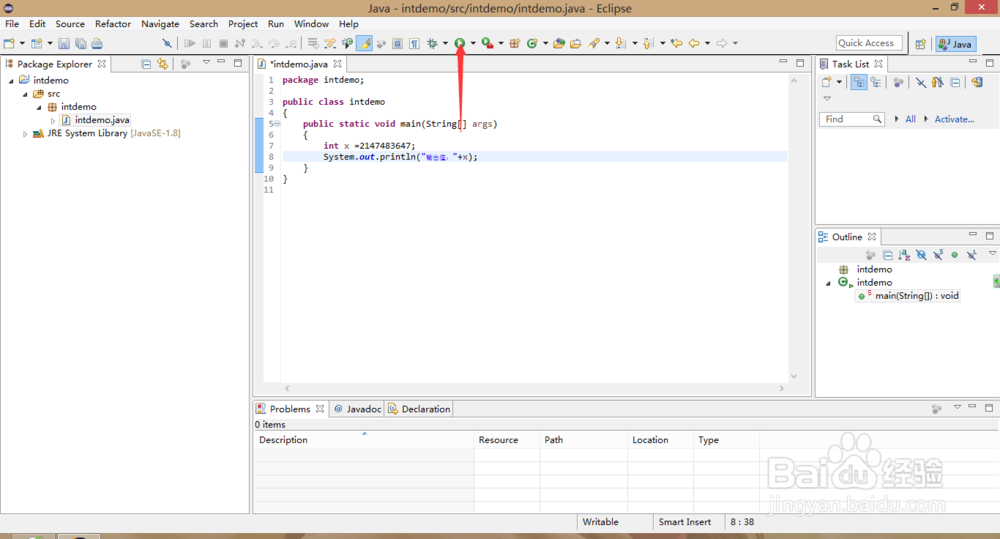
Task: Click the Find field in Task List
Action: 851,119
